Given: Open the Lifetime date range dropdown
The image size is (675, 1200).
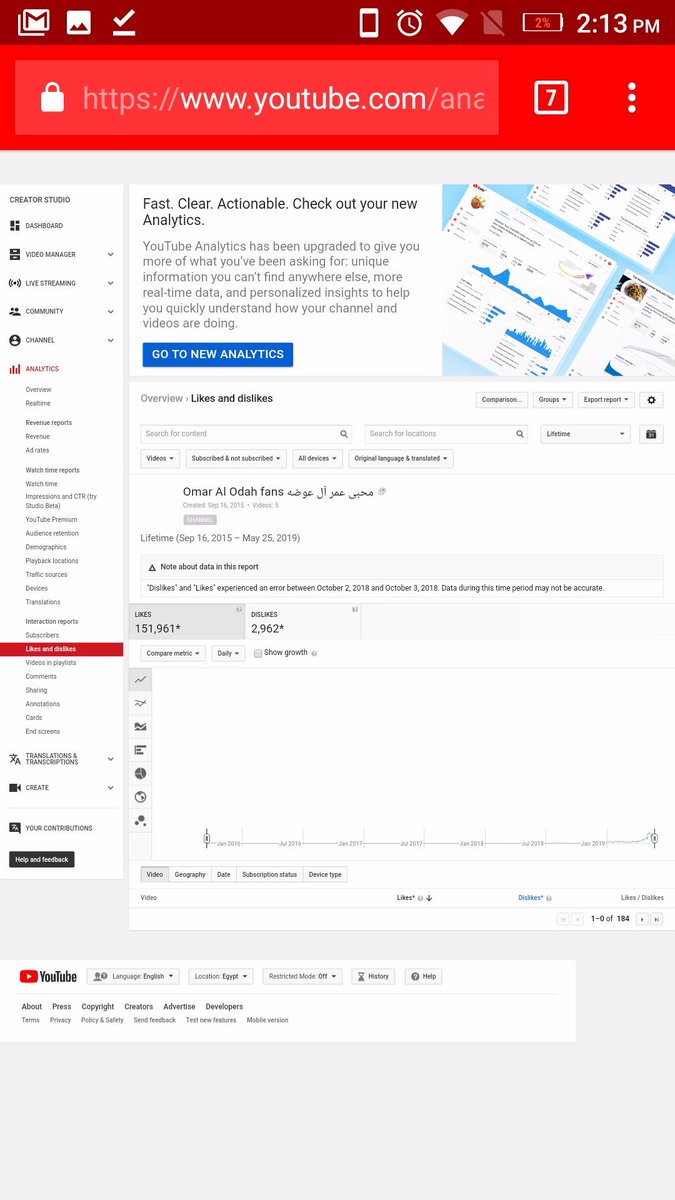Looking at the screenshot, I should (586, 434).
